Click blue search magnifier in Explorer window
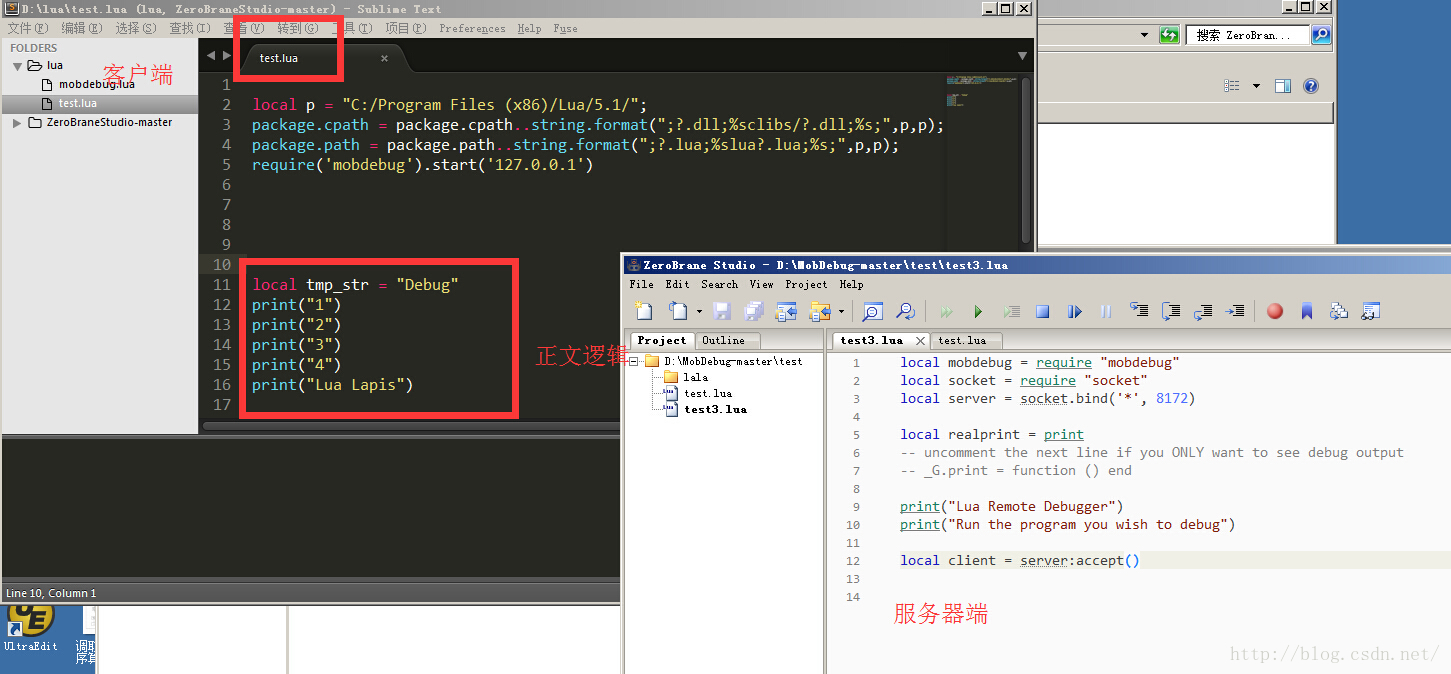The image size is (1451, 674). 1321,35
